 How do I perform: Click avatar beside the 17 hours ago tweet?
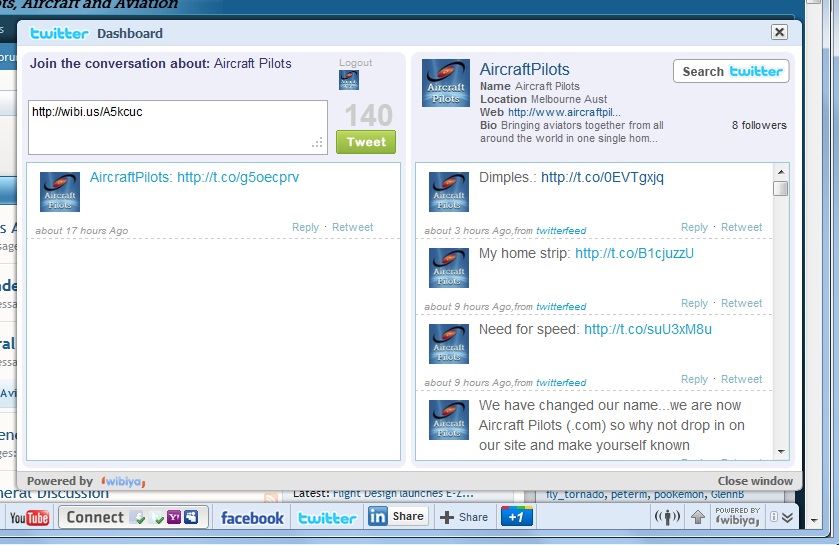[x=60, y=192]
